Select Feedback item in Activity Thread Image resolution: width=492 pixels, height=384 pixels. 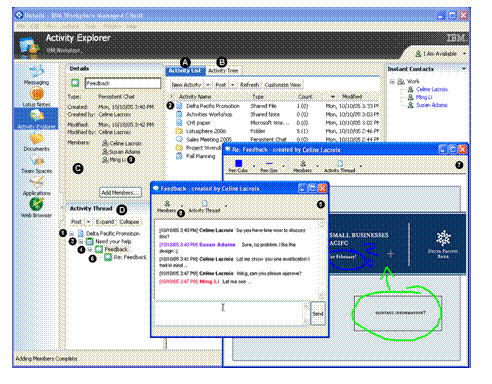(x=116, y=249)
